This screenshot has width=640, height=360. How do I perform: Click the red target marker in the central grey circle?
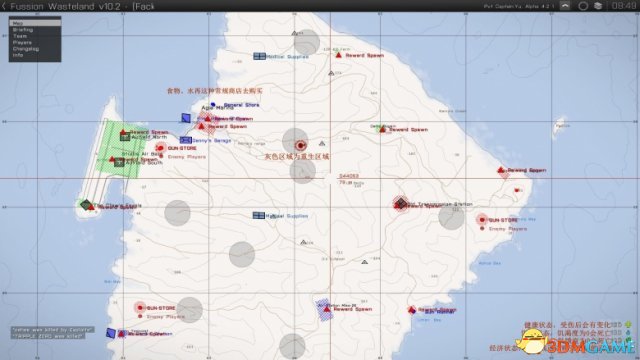(301, 145)
